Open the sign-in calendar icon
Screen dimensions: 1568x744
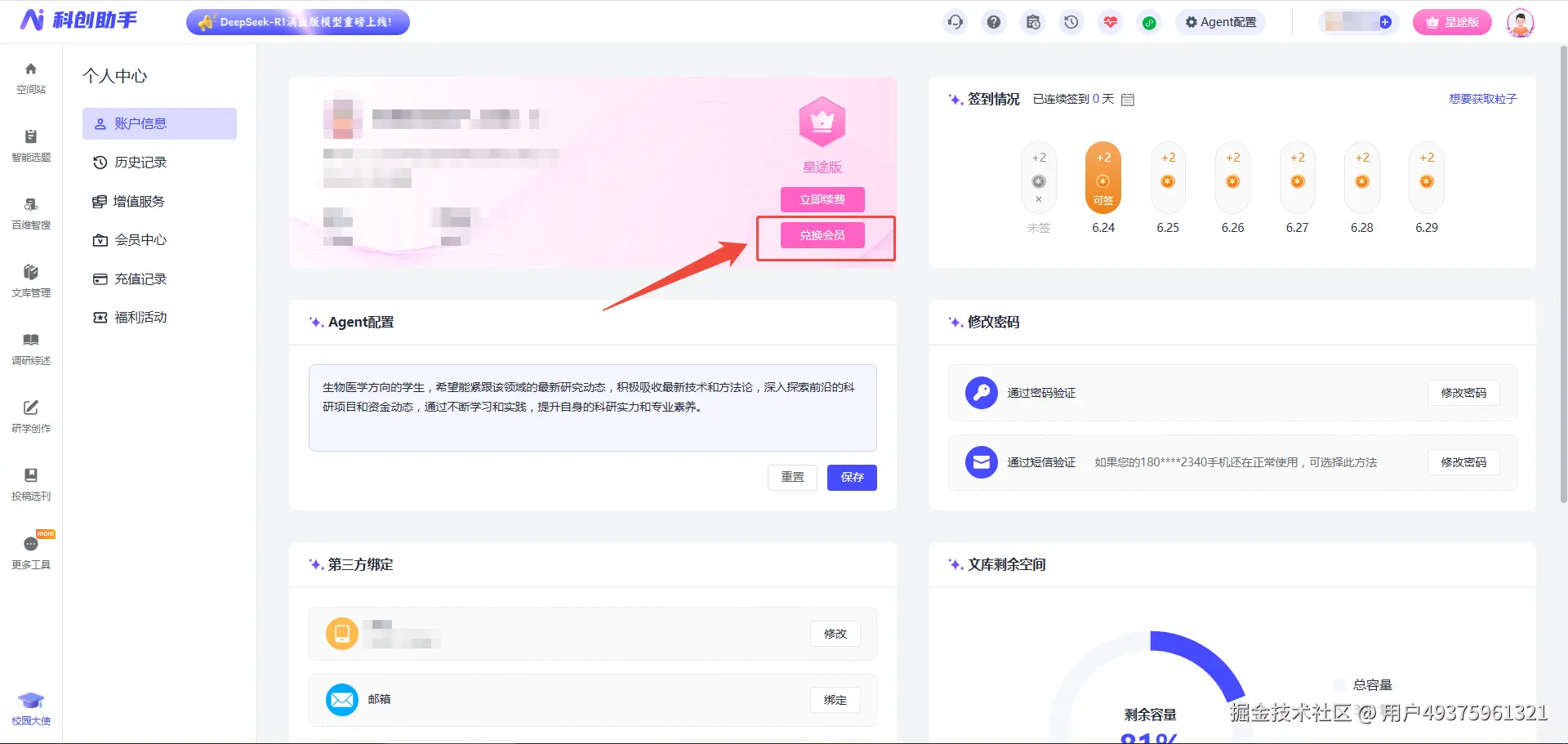tap(1128, 100)
